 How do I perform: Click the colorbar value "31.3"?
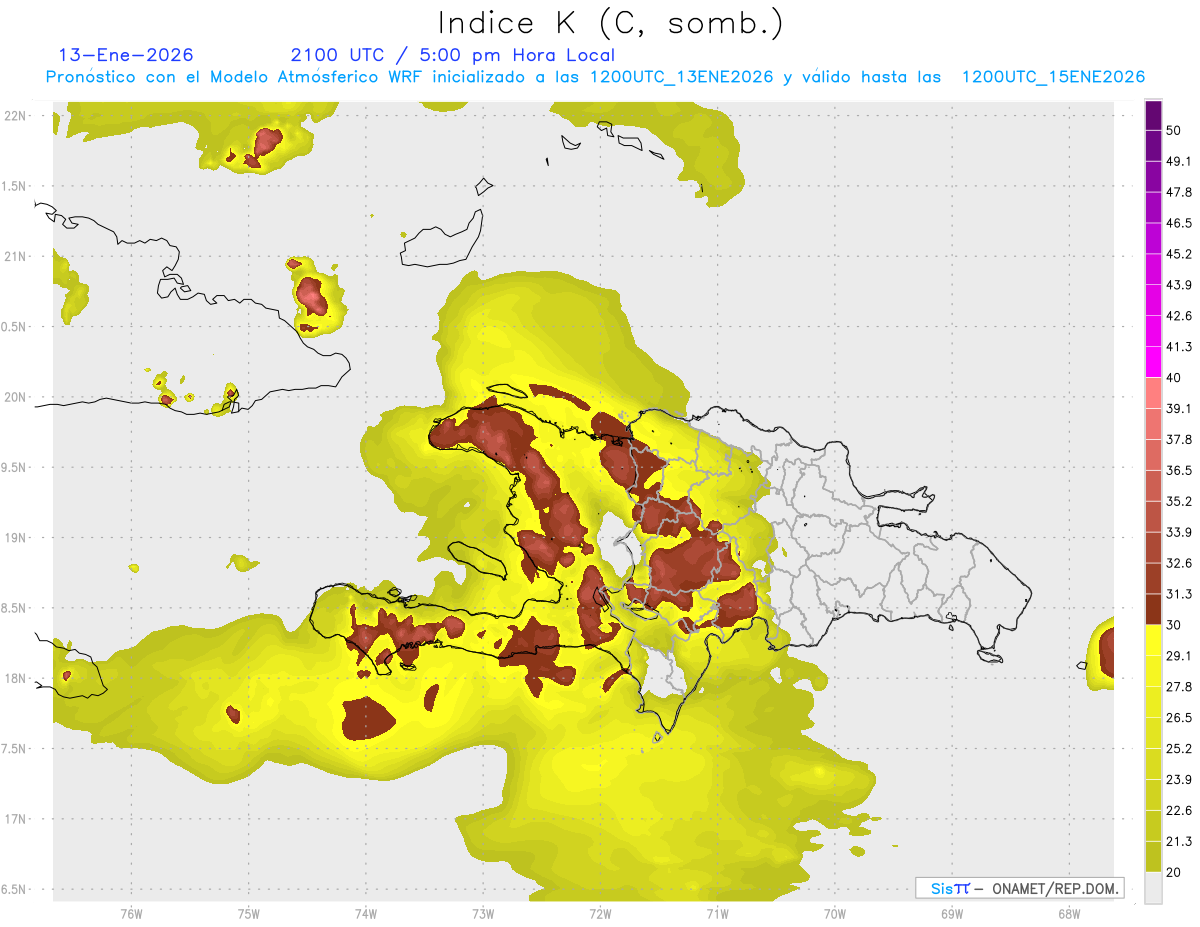tap(1179, 594)
